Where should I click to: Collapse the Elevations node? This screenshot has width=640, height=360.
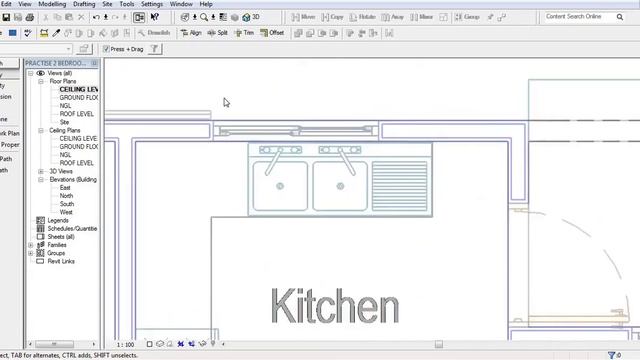click(x=41, y=180)
